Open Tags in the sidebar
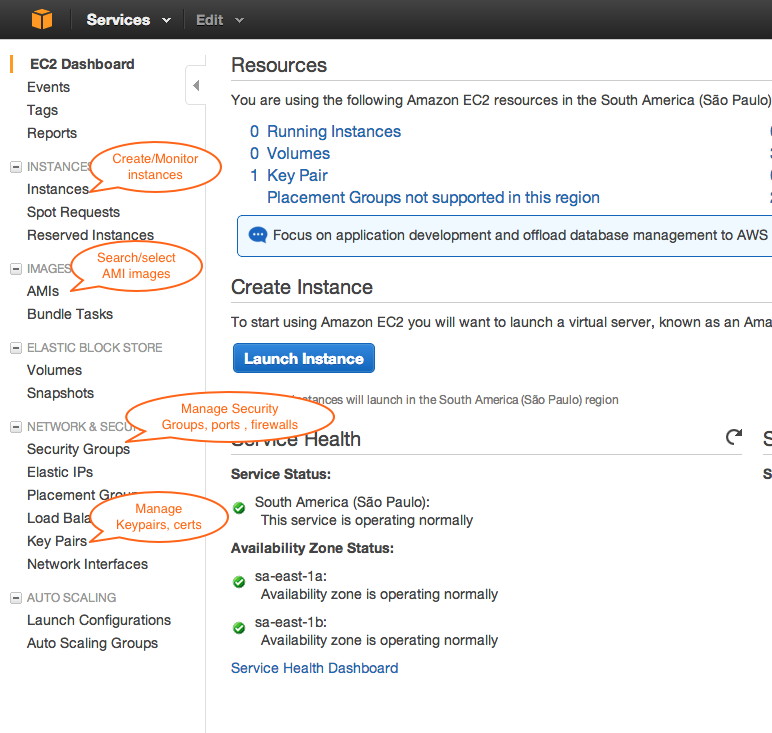Viewport: 772px width, 733px height. 42,110
